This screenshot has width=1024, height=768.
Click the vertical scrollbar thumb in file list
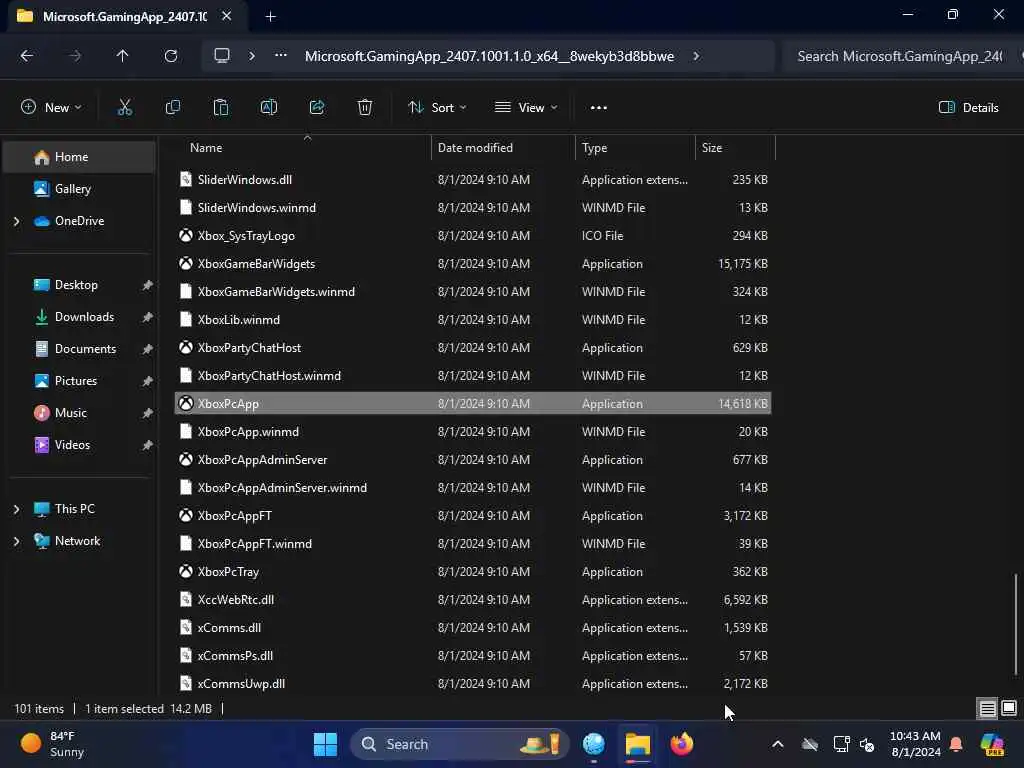click(1016, 624)
